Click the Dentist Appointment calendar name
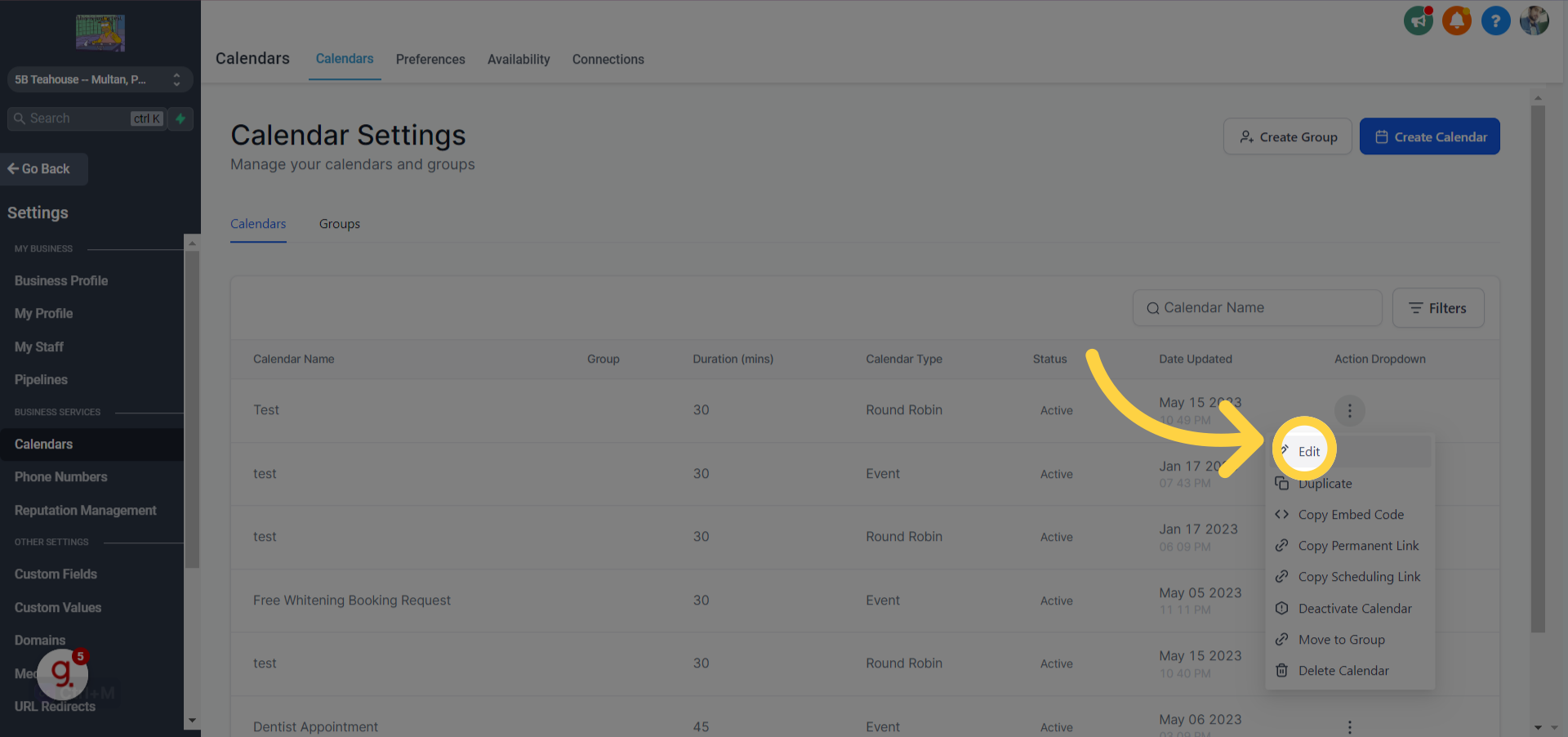Screen dimensions: 1568x737 [x=315, y=727]
